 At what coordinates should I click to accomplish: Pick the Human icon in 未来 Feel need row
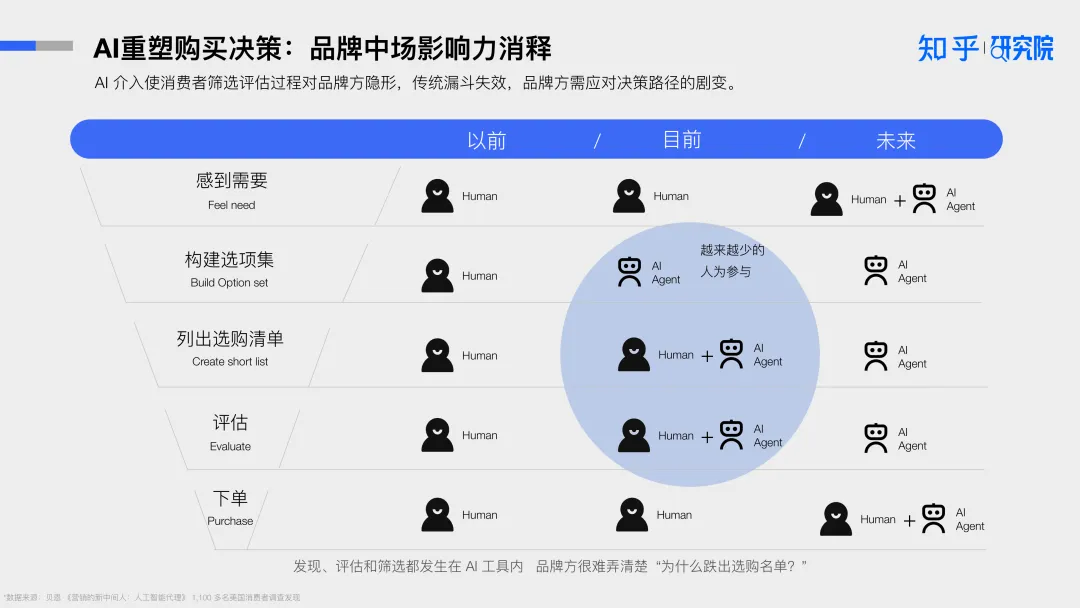point(827,199)
